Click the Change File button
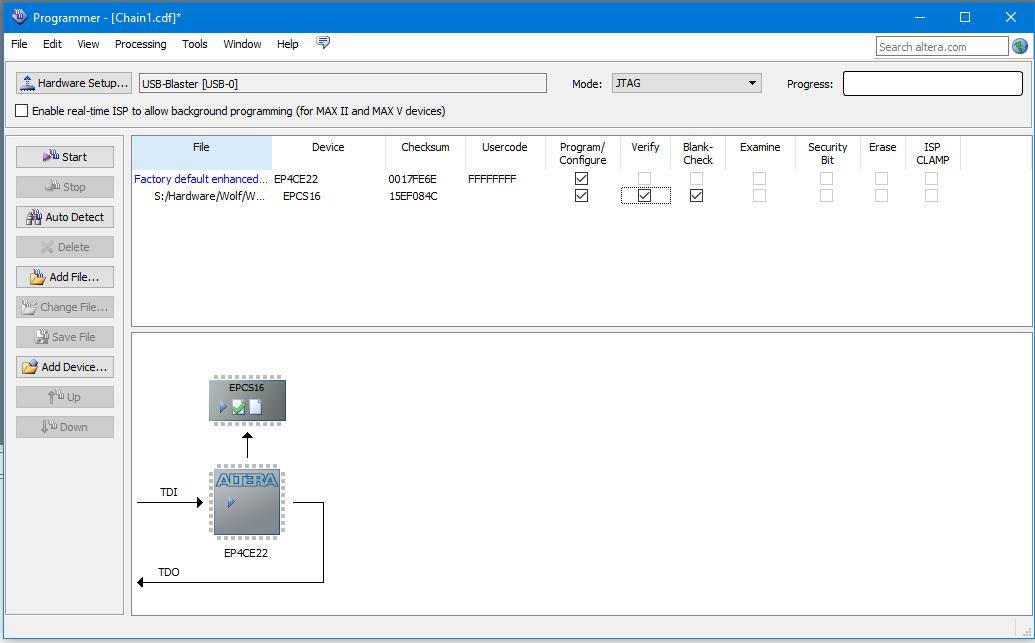 click(65, 307)
